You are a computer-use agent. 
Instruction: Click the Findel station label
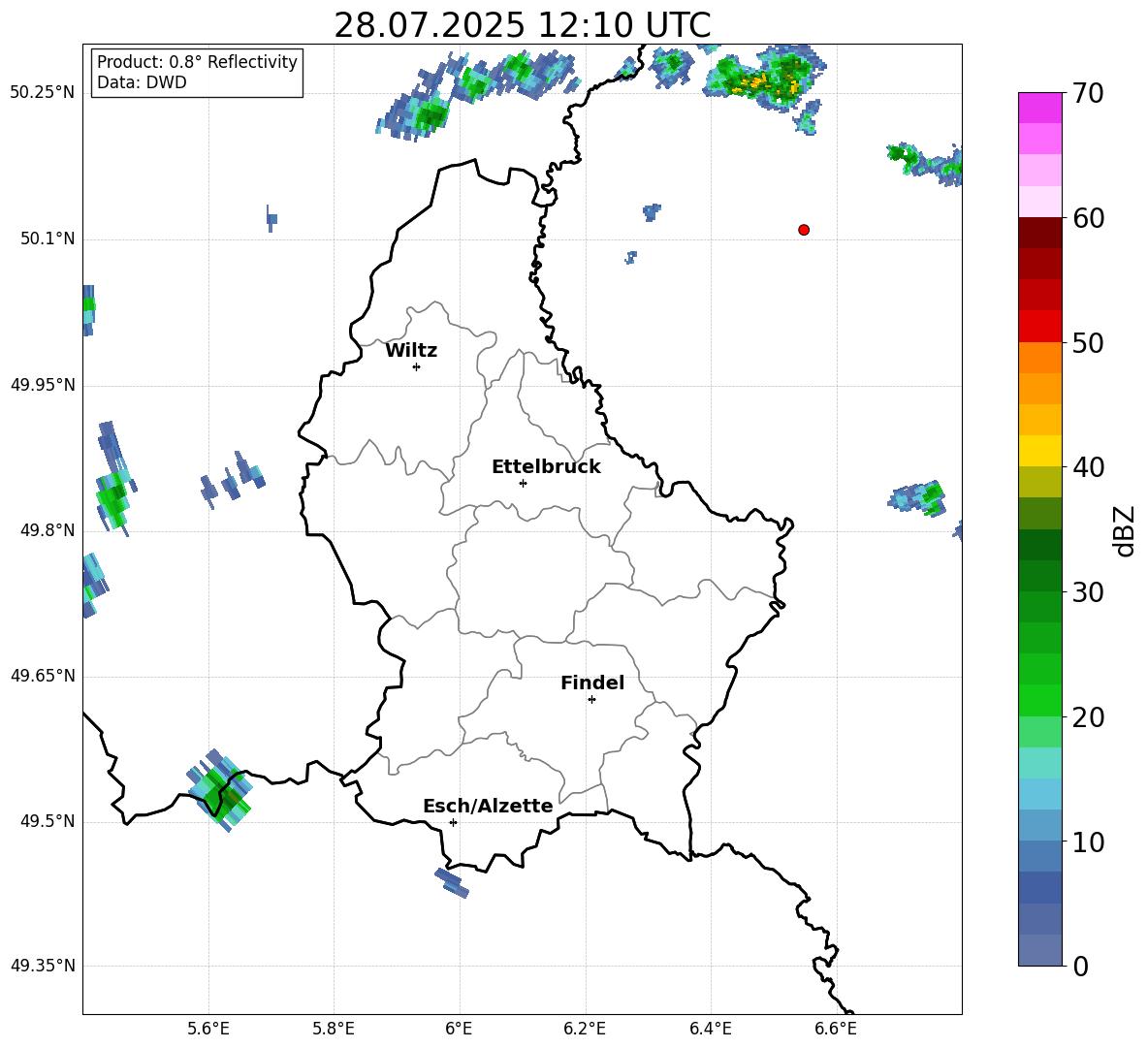[x=592, y=683]
